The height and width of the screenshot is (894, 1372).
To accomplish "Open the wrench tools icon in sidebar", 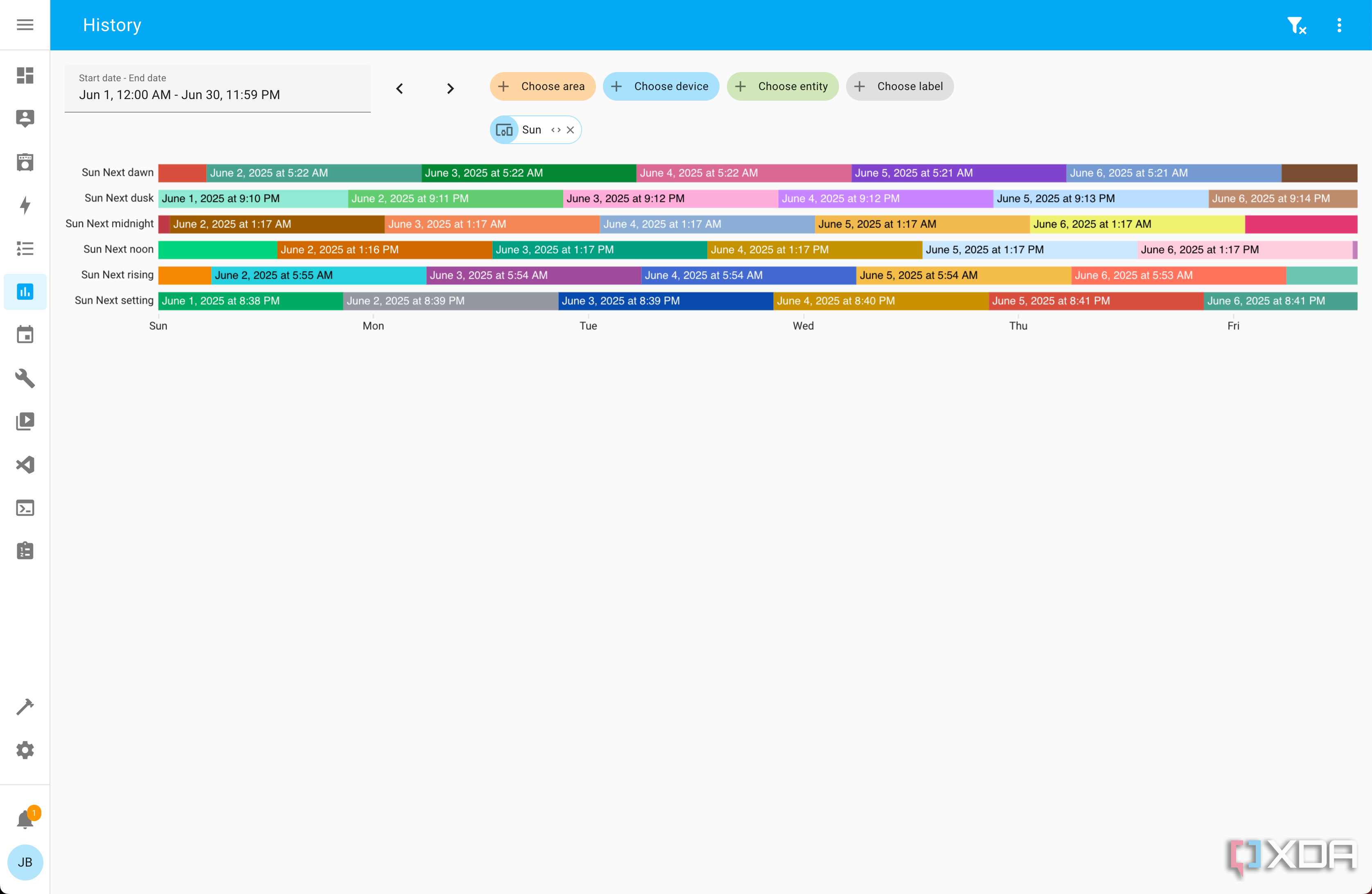I will [25, 378].
